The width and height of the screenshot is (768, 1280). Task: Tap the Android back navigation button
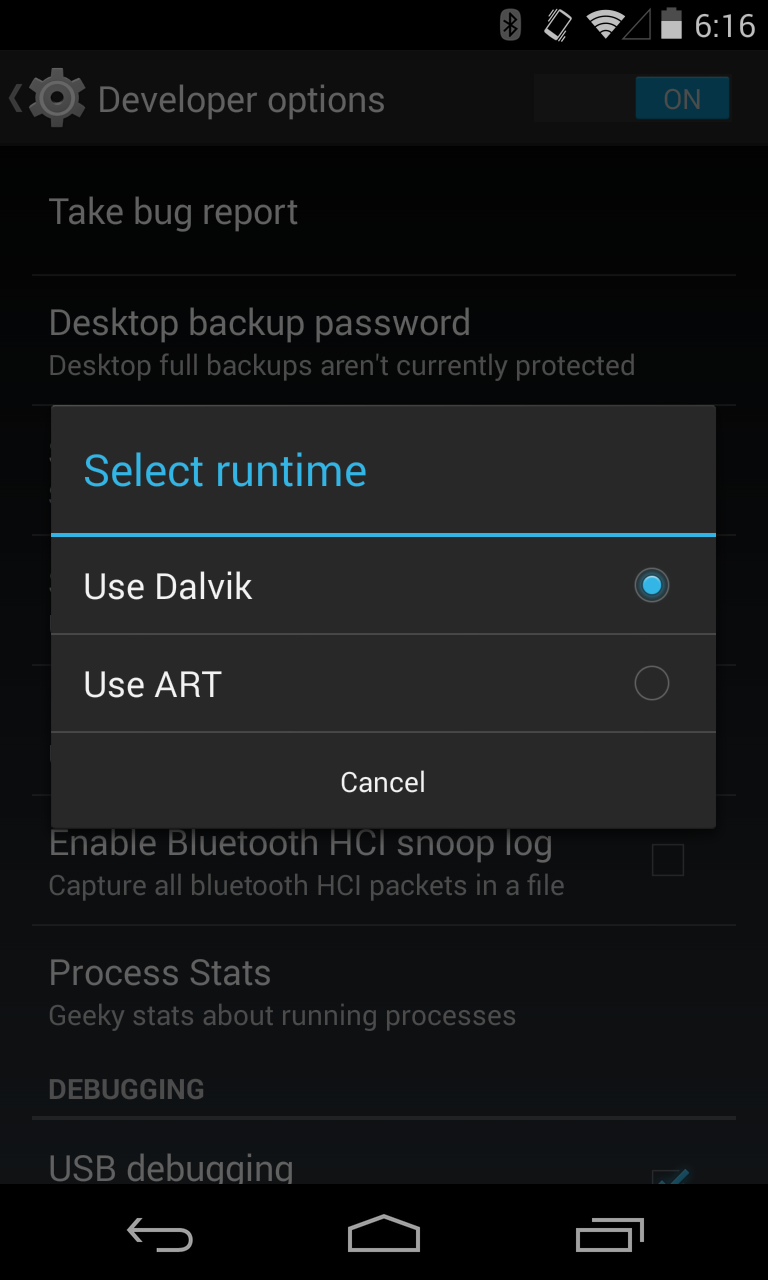point(160,1235)
